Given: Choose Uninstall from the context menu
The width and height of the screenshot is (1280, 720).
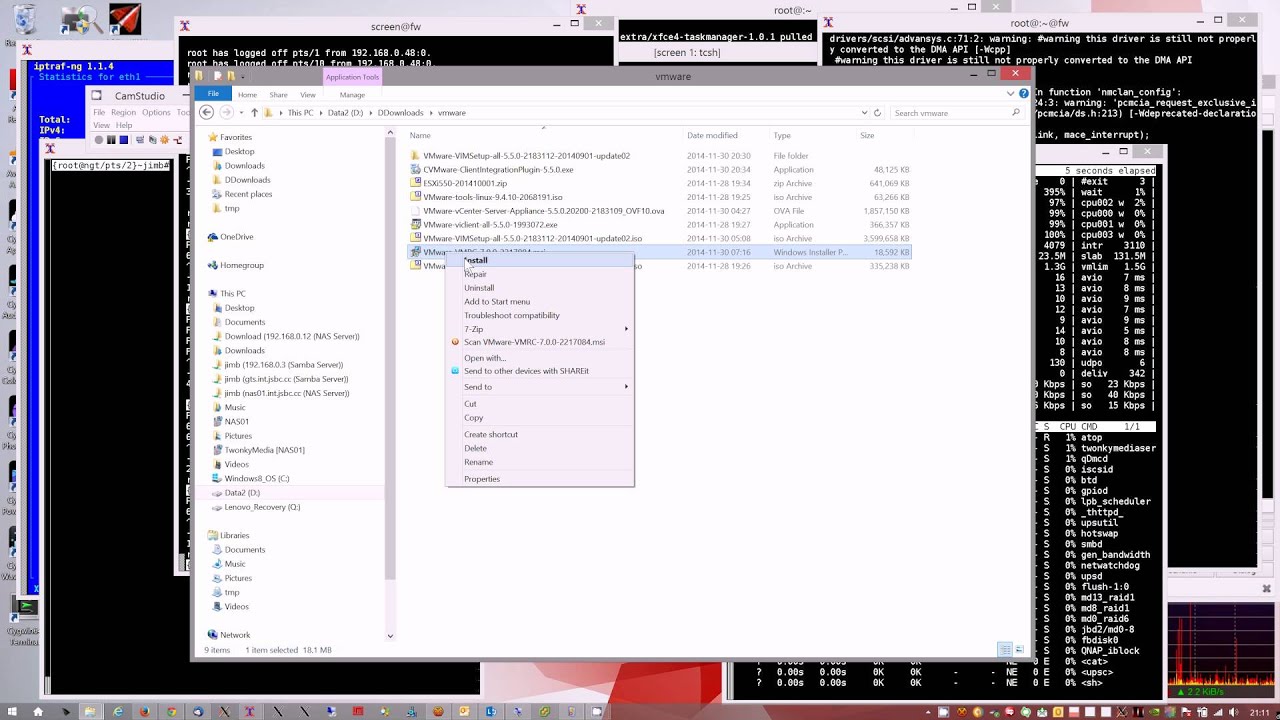Looking at the screenshot, I should pyautogui.click(x=479, y=288).
